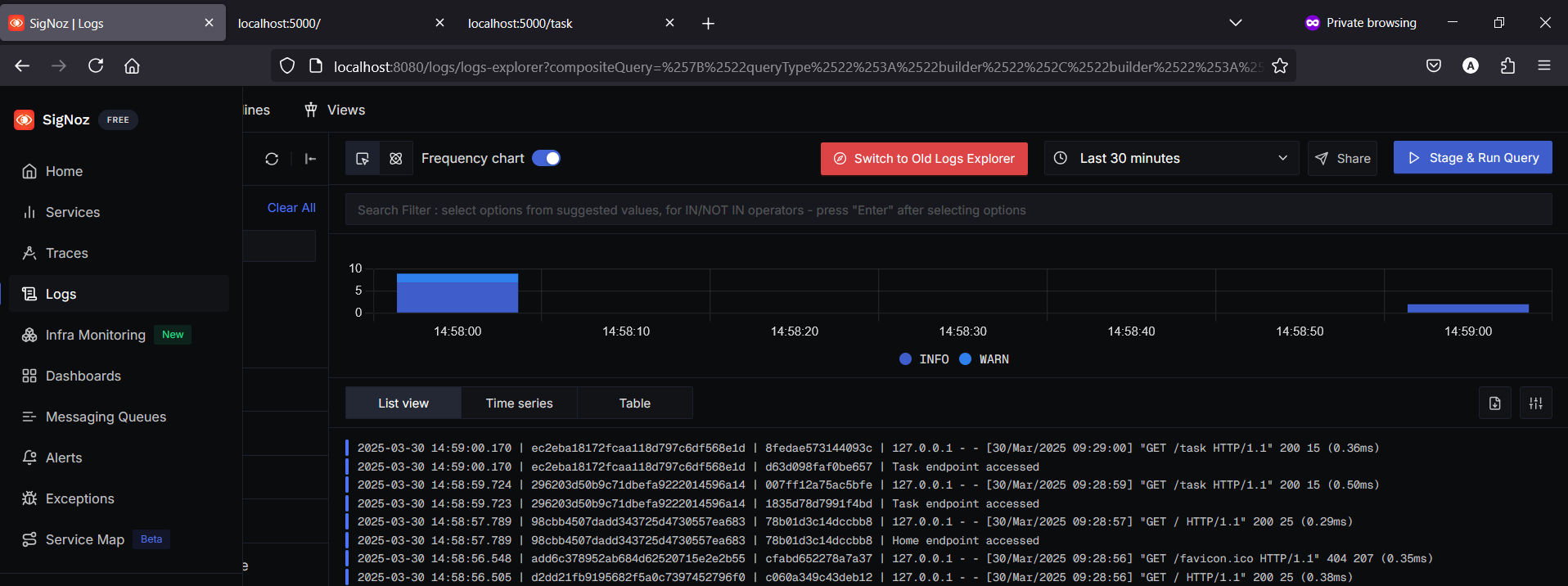Screen dimensions: 1568x586
Task: Open the Firefox application menu
Action: pos(1544,65)
